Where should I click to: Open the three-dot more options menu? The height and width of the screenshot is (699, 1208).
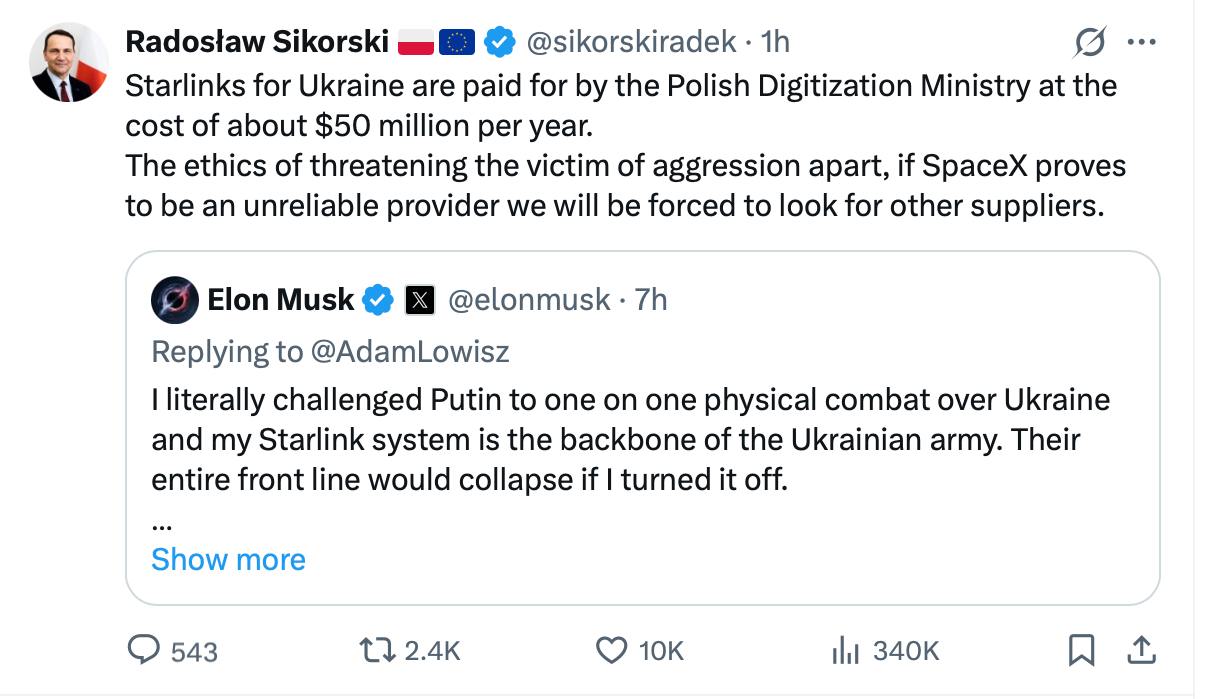pyautogui.click(x=1141, y=43)
